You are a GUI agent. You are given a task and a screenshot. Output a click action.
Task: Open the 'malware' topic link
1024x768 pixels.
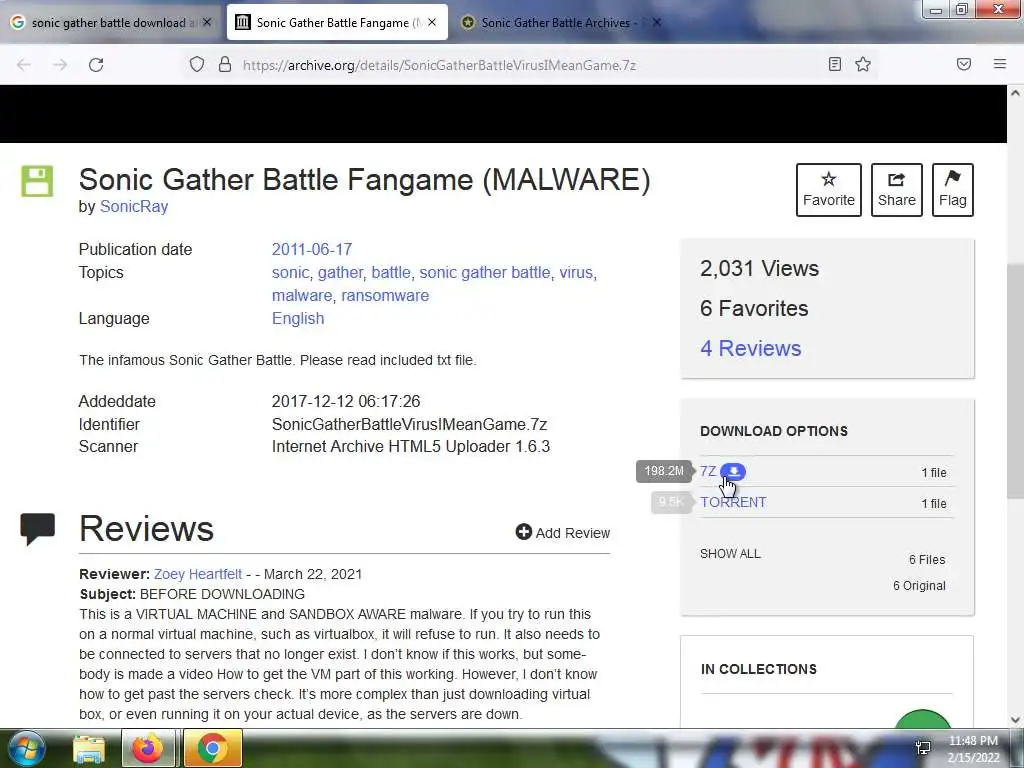[302, 295]
